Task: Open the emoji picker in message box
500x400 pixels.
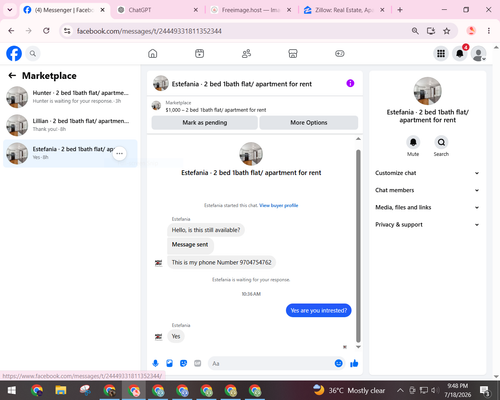Action: [x=338, y=363]
